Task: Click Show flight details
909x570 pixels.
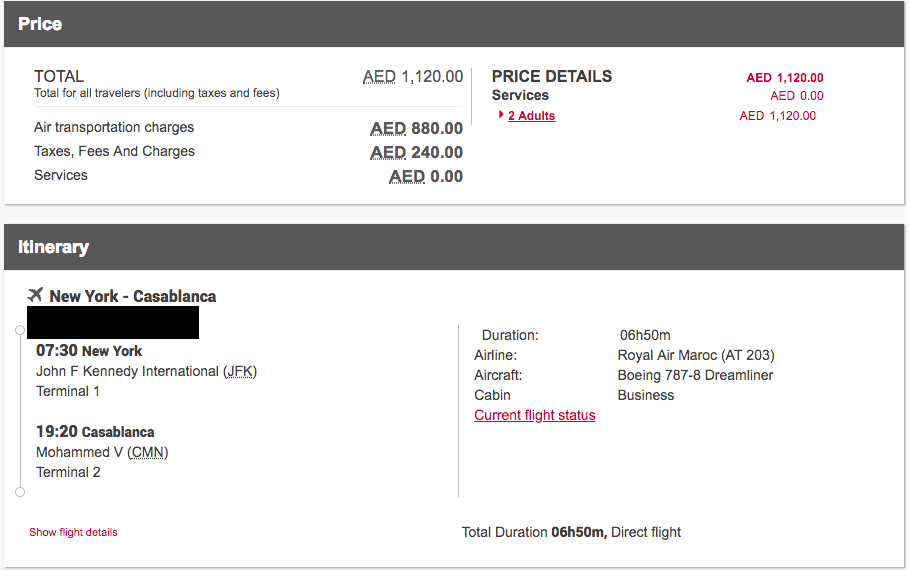Action: [x=73, y=532]
